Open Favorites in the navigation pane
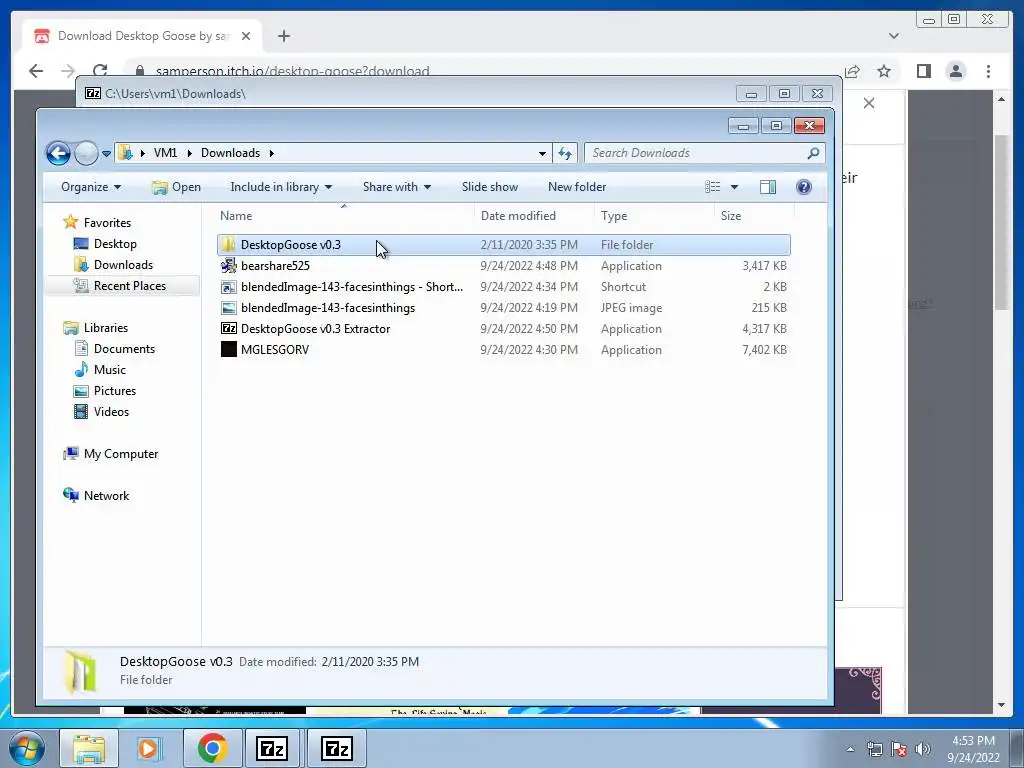This screenshot has height=768, width=1024. tap(107, 223)
